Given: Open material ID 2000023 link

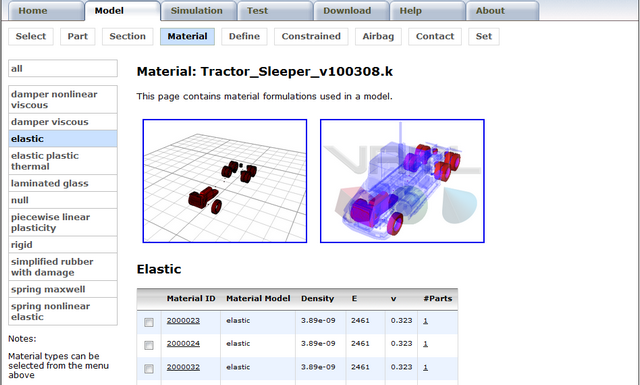Looking at the screenshot, I should tap(183, 320).
